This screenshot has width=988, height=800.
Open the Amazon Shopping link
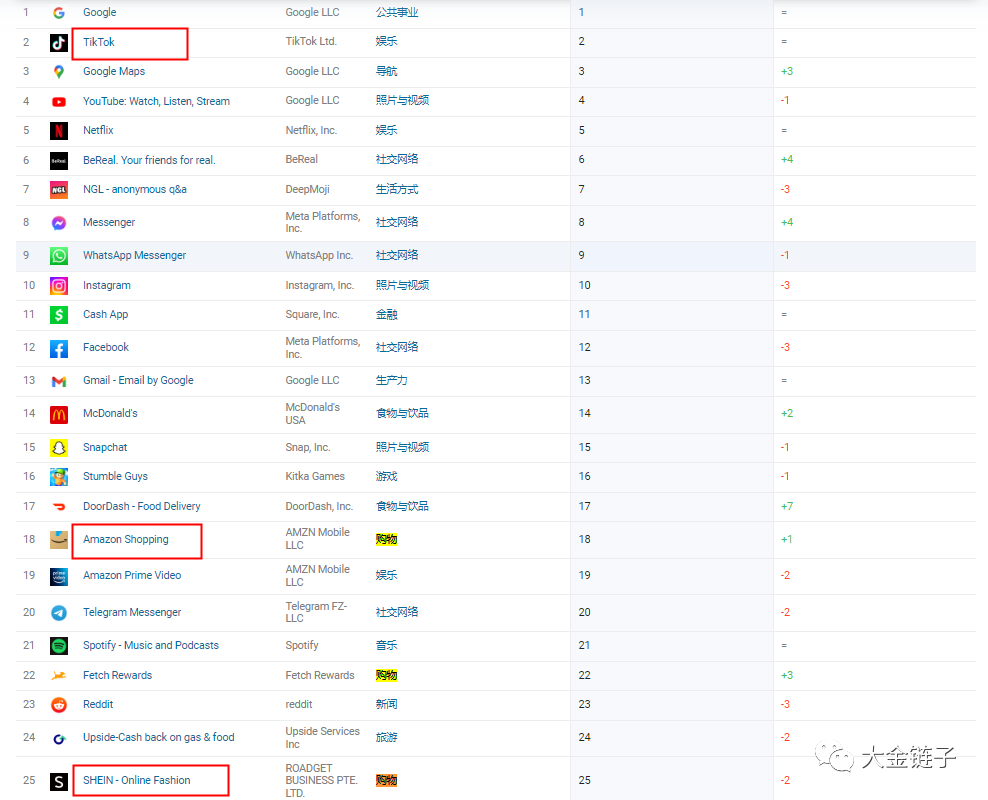point(126,539)
